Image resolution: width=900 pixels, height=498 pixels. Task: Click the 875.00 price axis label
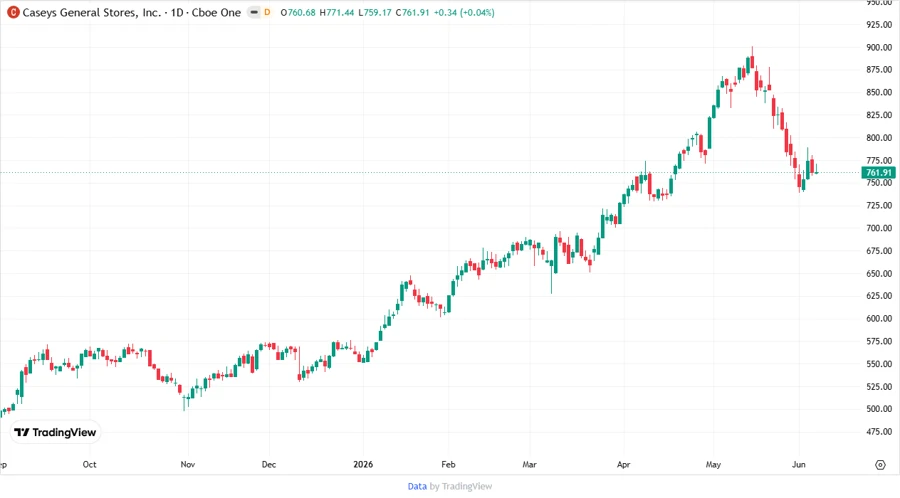879,70
